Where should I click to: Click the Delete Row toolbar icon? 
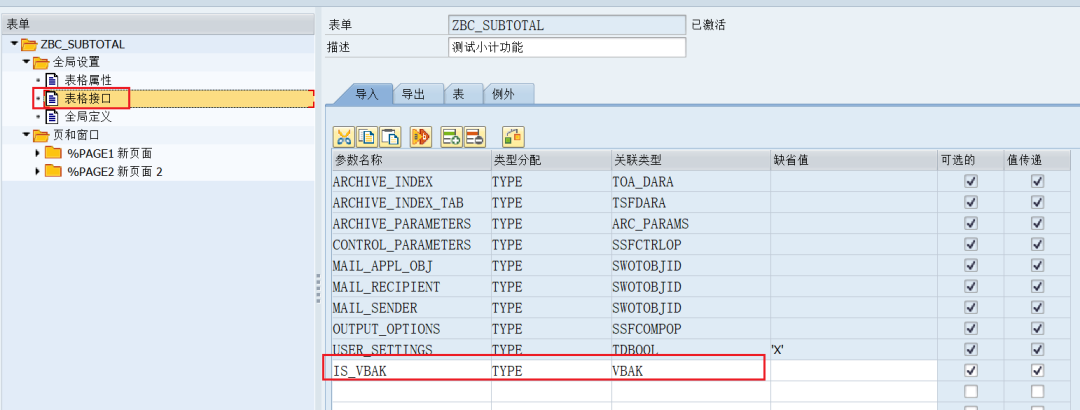coord(475,136)
